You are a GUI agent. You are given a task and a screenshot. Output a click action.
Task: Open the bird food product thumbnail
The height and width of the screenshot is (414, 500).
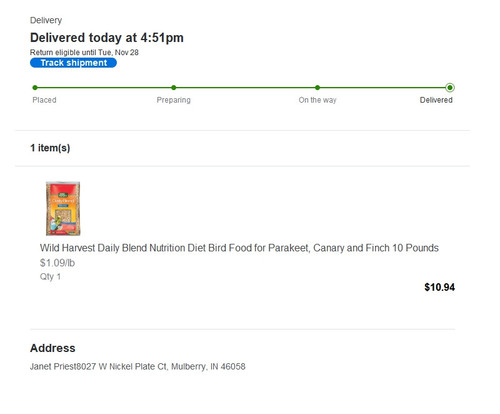coord(63,208)
